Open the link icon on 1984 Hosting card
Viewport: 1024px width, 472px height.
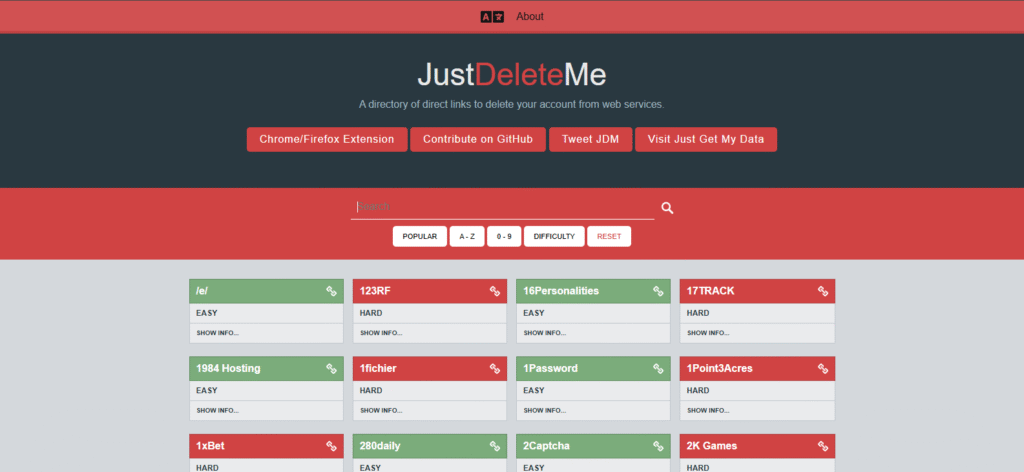click(x=331, y=368)
